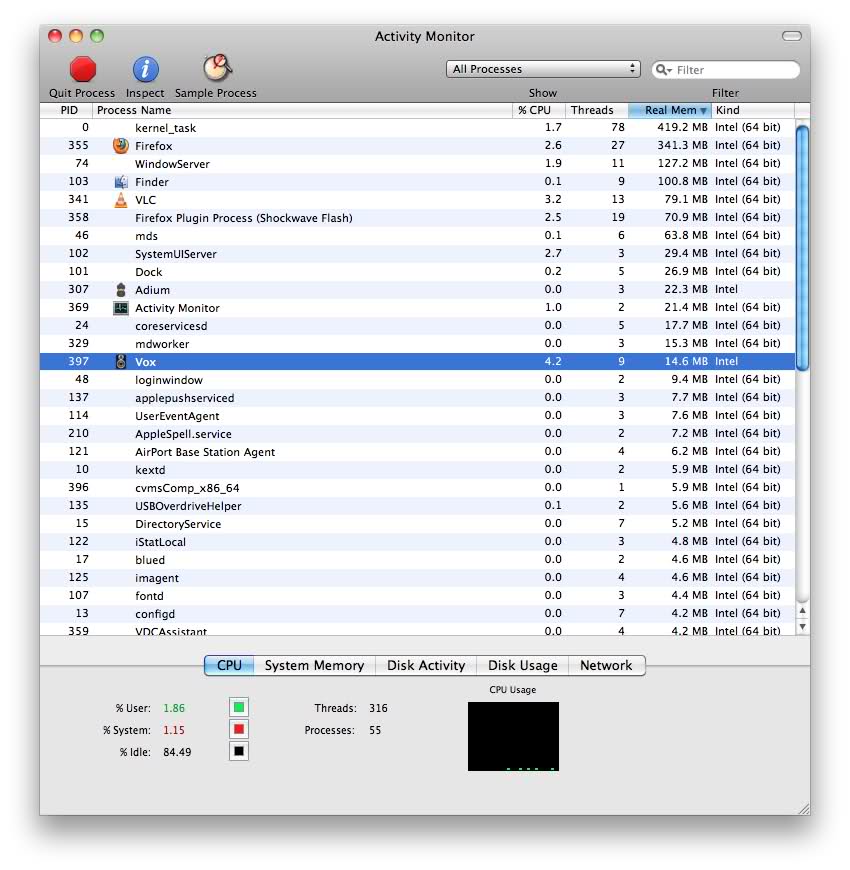This screenshot has height=870, width=850.
Task: Click the 419.2 MB memory value
Action: click(x=682, y=127)
